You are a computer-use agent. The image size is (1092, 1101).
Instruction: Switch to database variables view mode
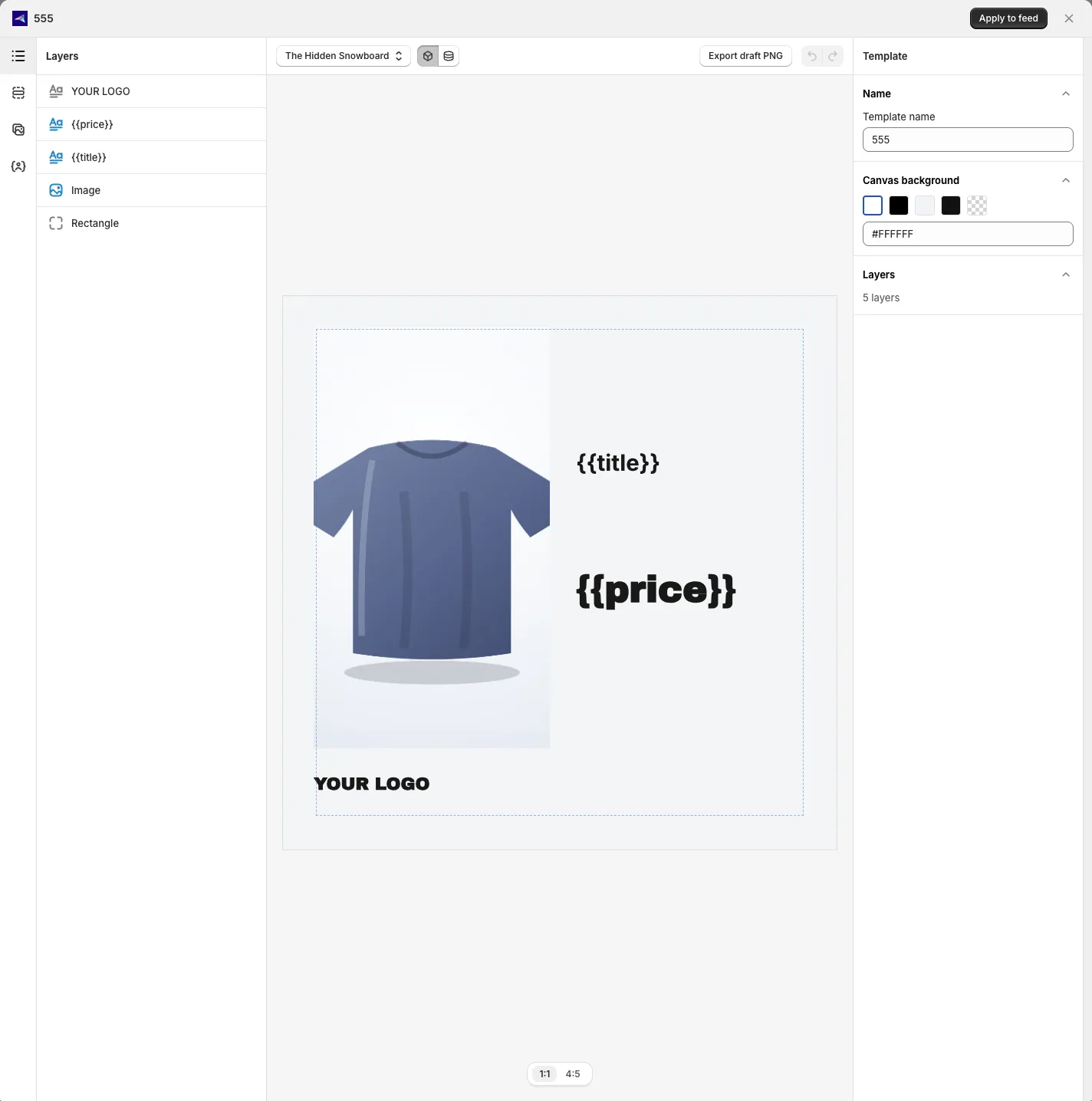(x=449, y=56)
